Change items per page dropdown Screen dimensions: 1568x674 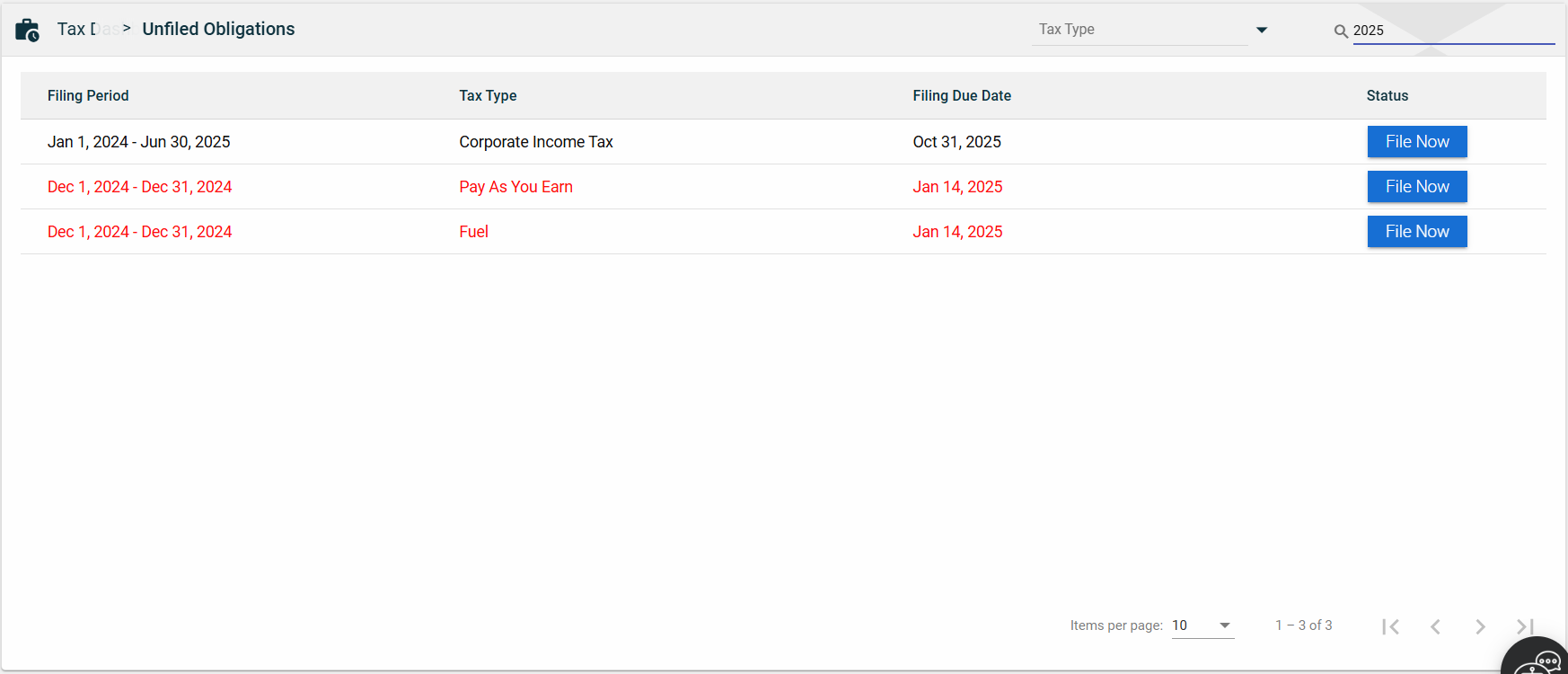pyautogui.click(x=1202, y=625)
